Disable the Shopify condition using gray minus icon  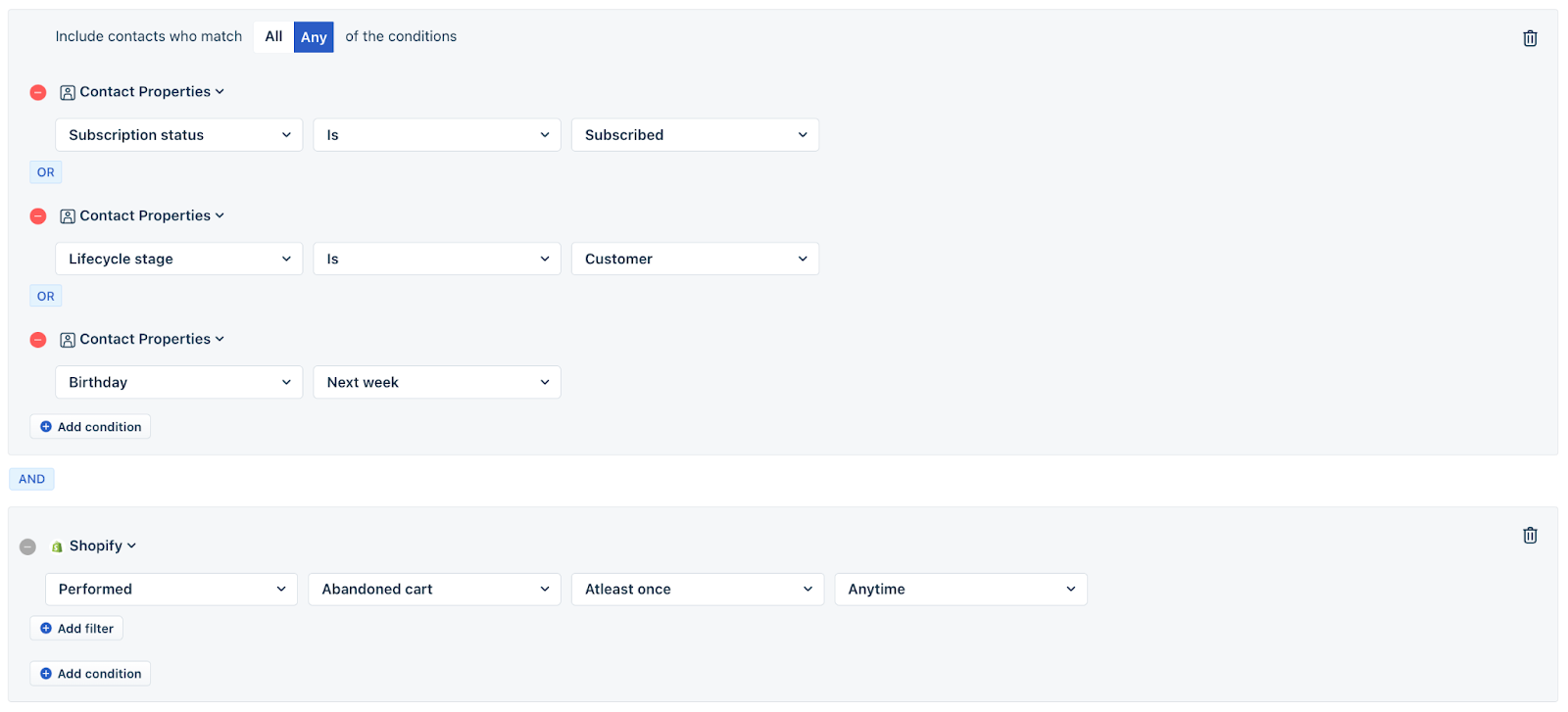(x=27, y=546)
